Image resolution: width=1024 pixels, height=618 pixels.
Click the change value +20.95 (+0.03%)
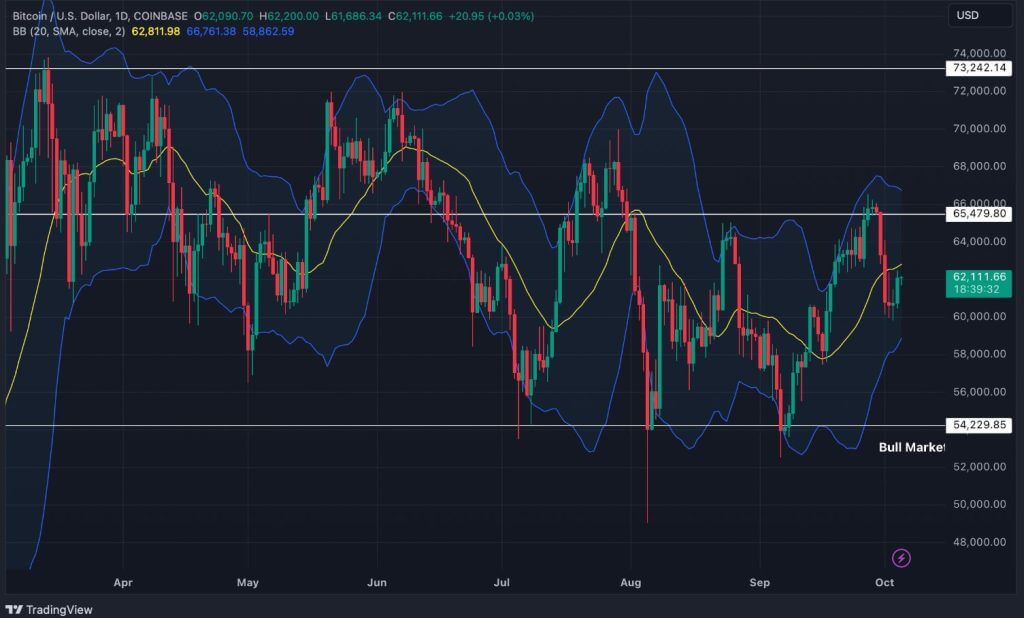491,16
